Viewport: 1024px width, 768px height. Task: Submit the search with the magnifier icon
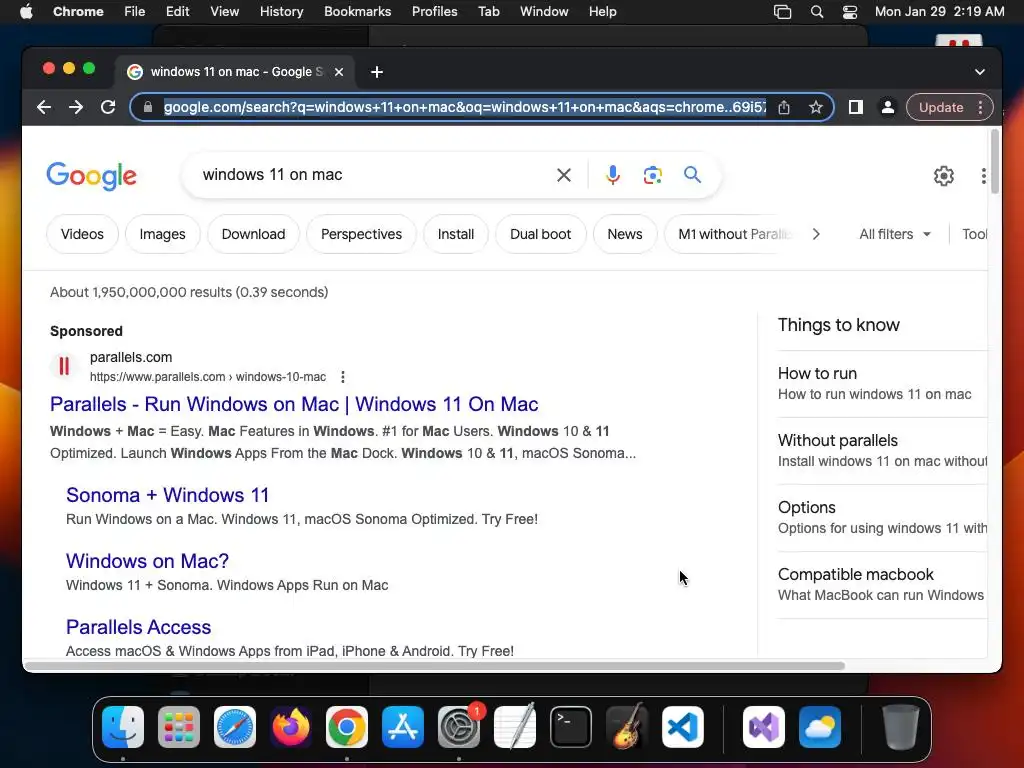pos(692,175)
